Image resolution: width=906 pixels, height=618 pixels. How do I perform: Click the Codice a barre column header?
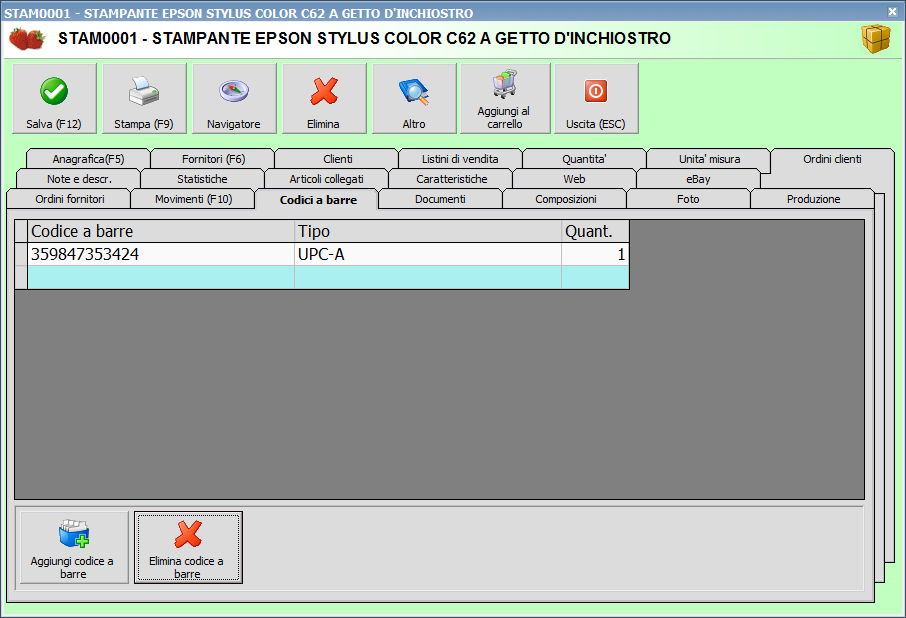161,231
